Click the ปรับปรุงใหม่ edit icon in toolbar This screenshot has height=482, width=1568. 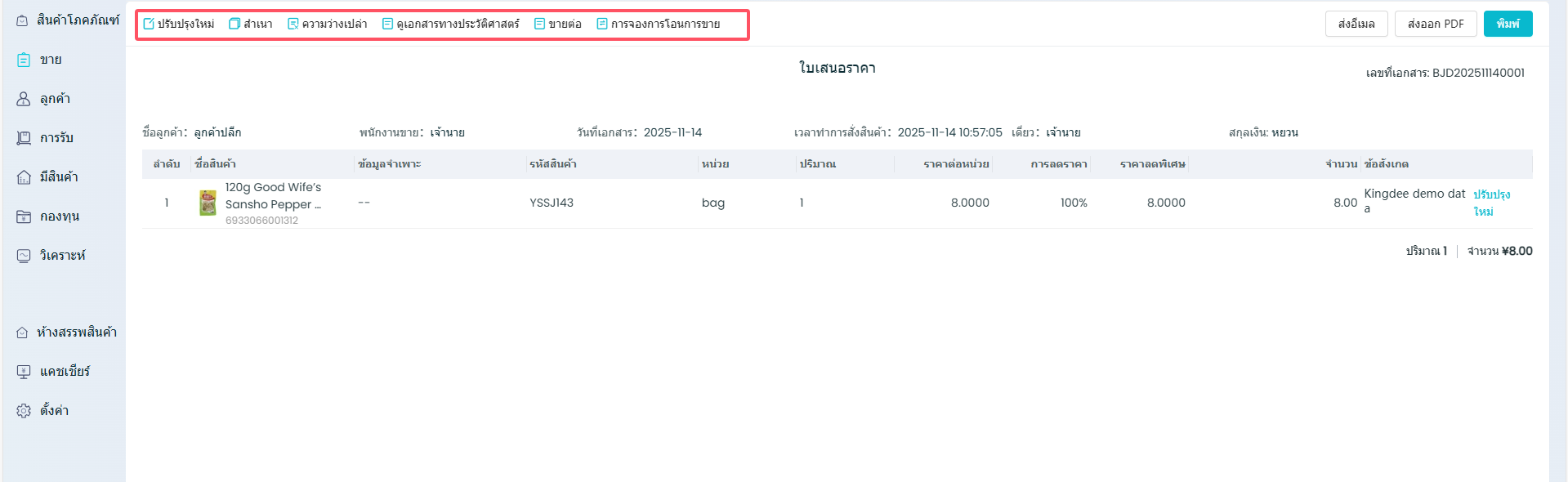point(149,24)
